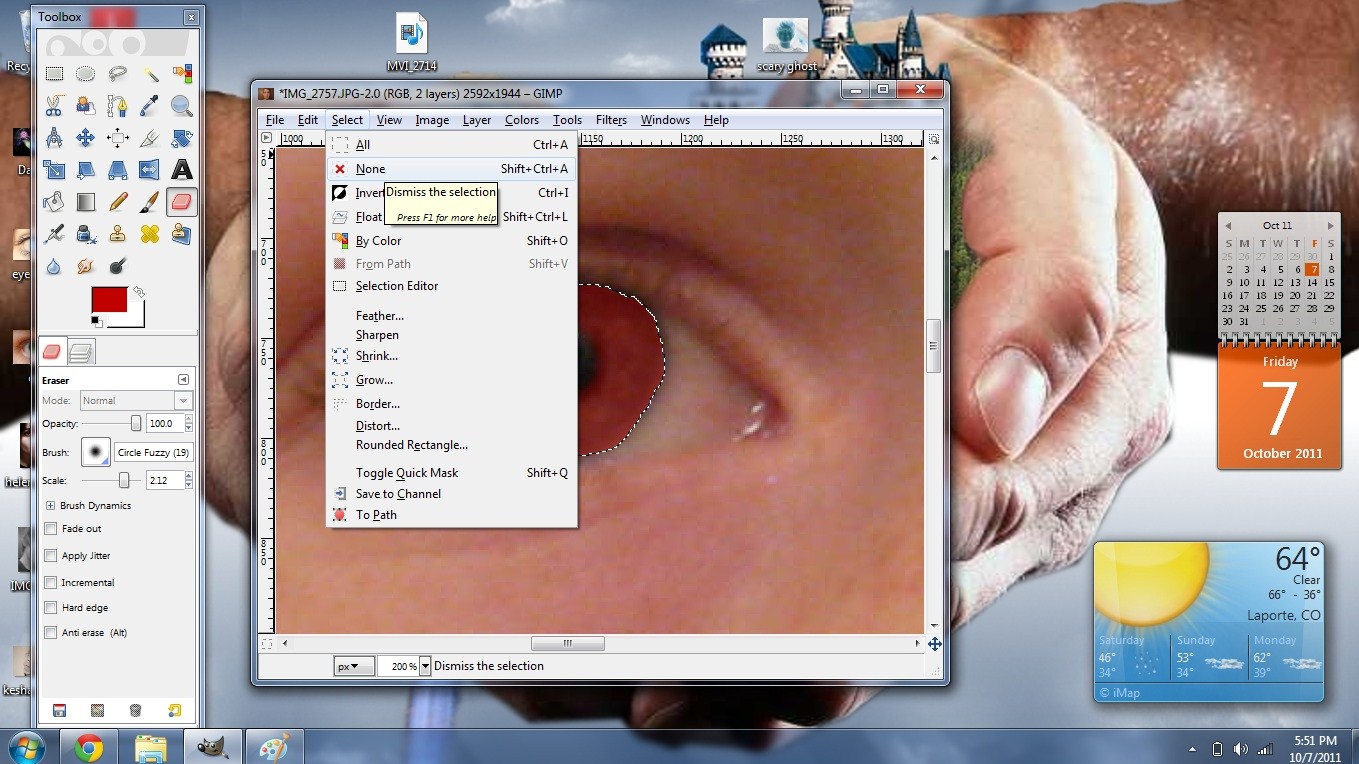
Task: Open the tool options panel menu arrow
Action: [183, 380]
